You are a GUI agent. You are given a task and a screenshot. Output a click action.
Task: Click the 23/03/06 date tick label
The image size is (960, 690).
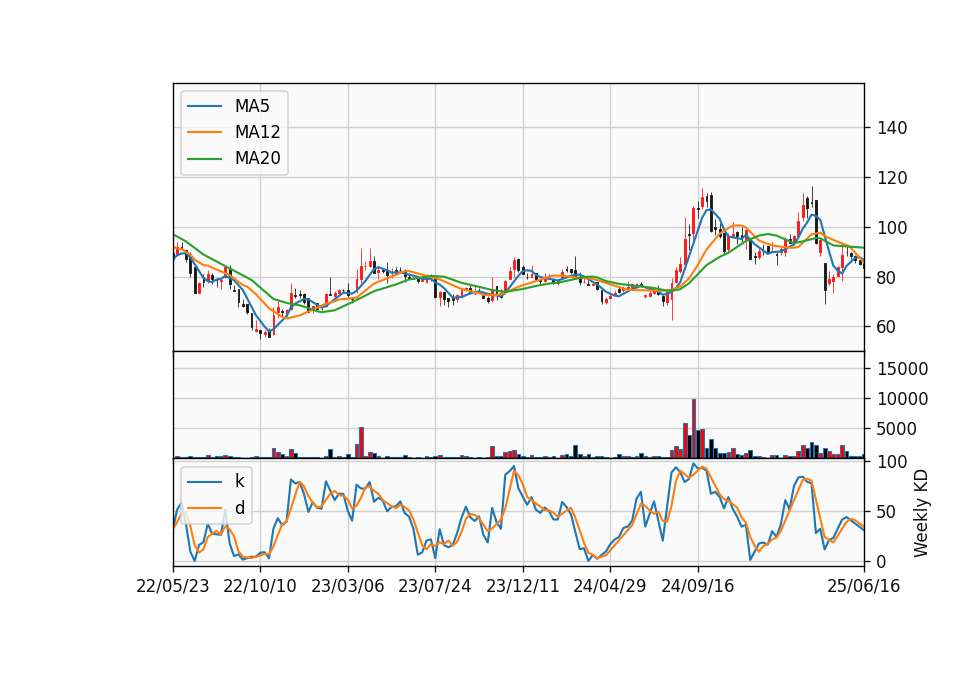pos(348,586)
